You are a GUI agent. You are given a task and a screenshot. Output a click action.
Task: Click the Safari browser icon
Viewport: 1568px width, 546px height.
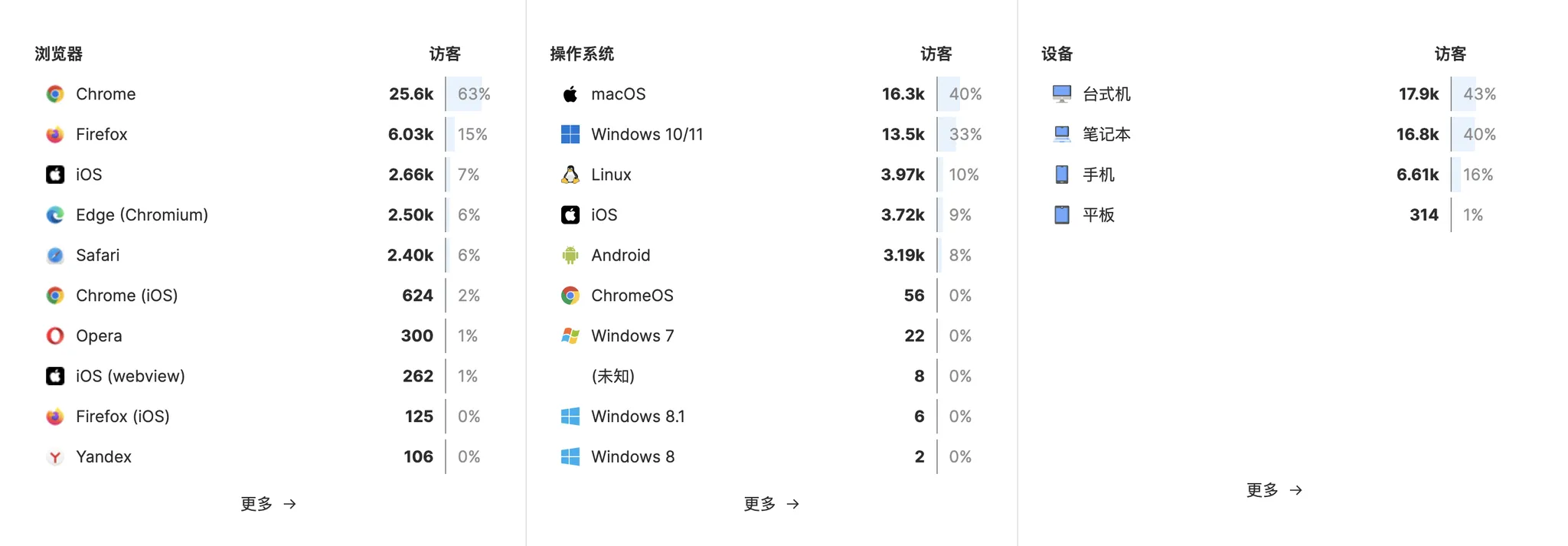[x=54, y=255]
